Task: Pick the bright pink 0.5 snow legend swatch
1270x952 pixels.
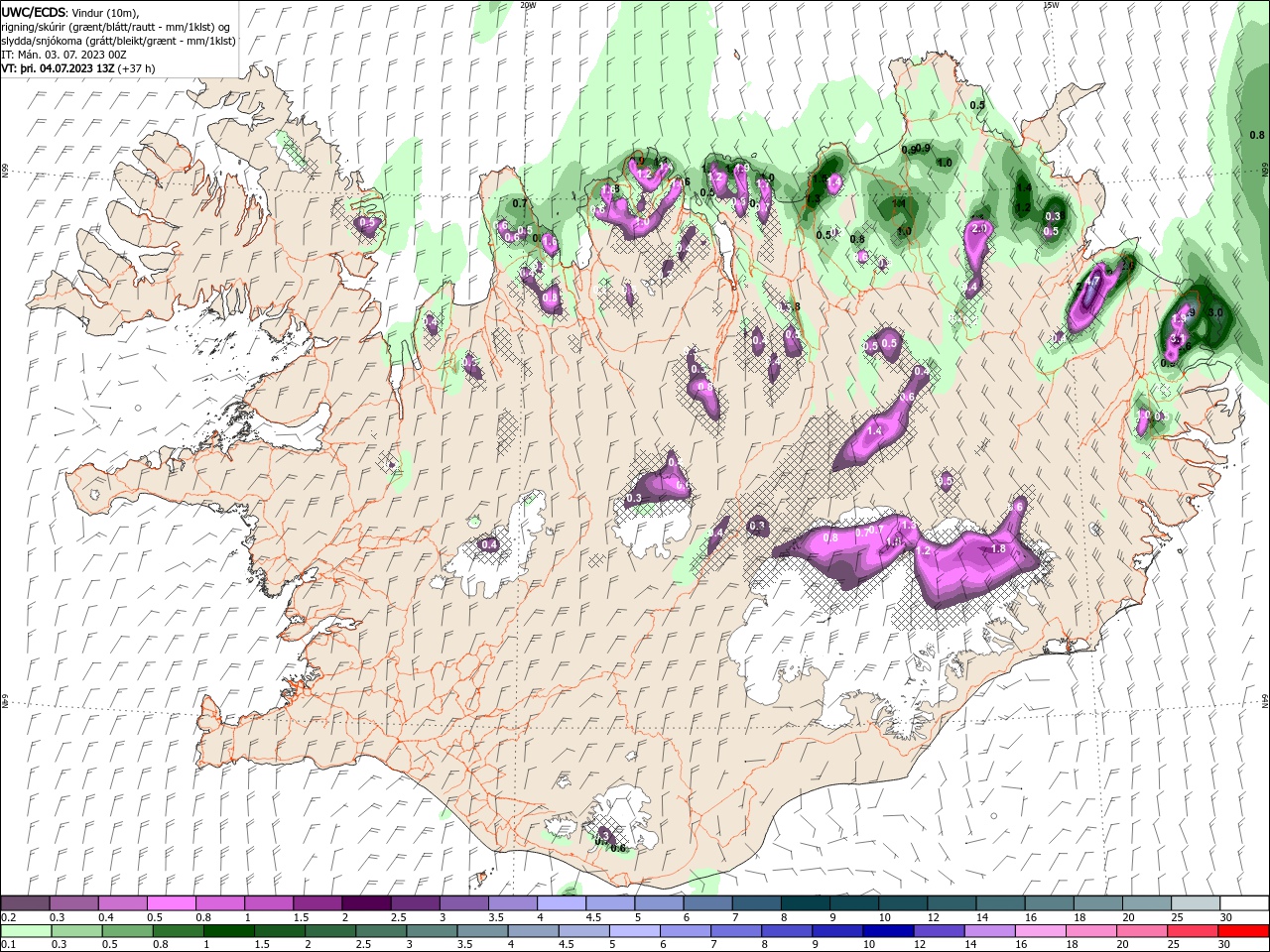Action: 172,902
